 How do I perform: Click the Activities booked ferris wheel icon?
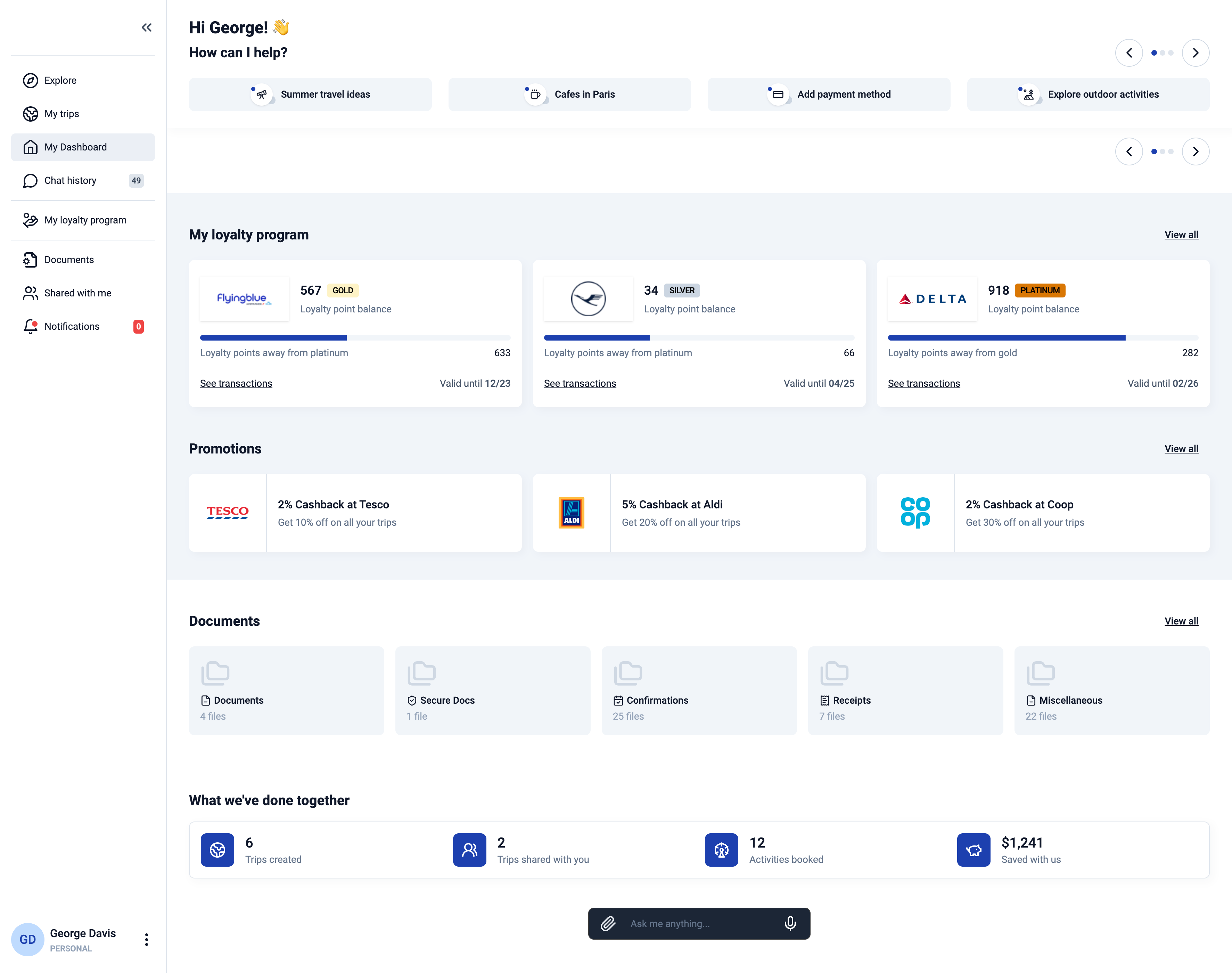coord(721,850)
